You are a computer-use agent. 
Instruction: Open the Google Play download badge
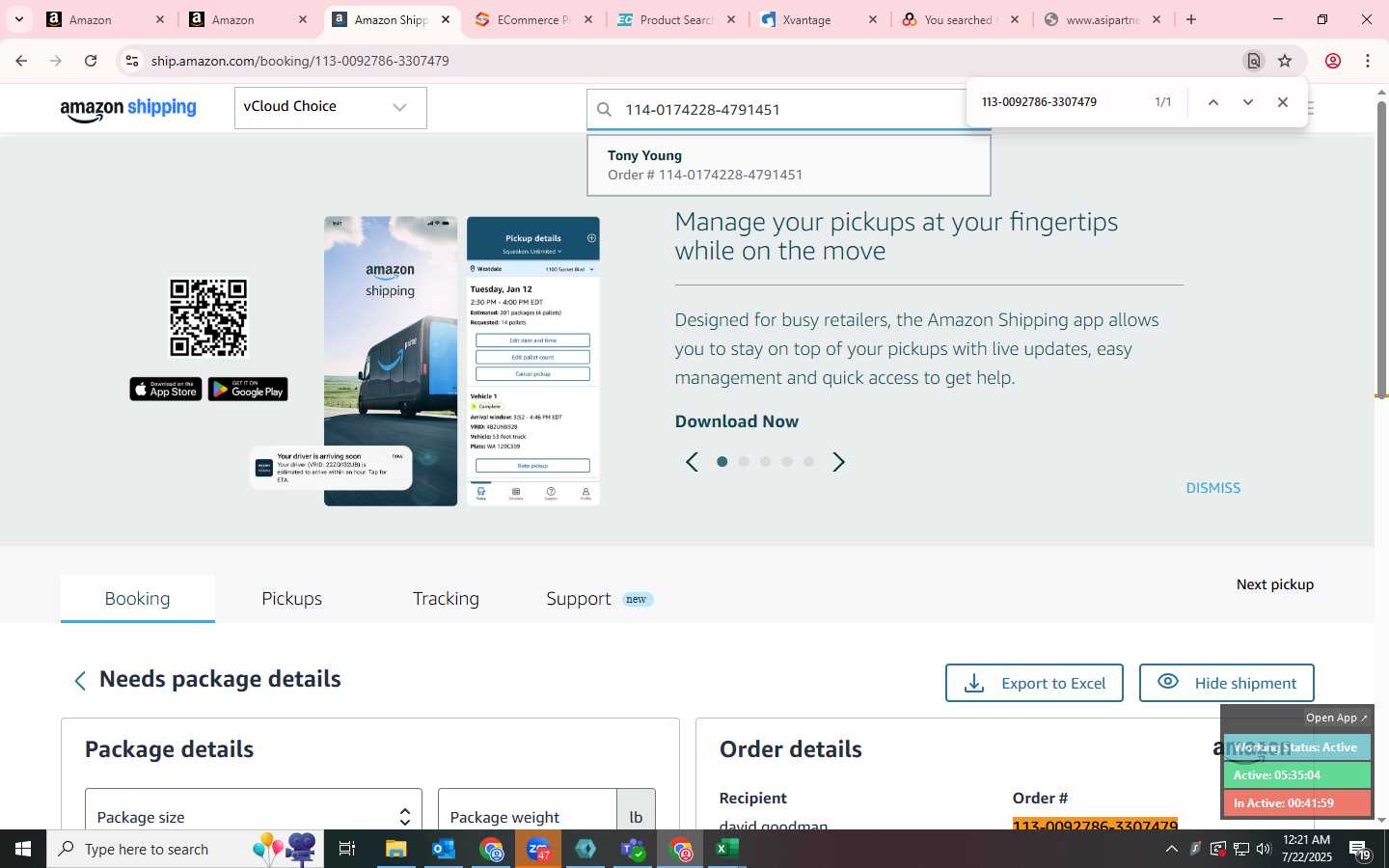tap(248, 390)
